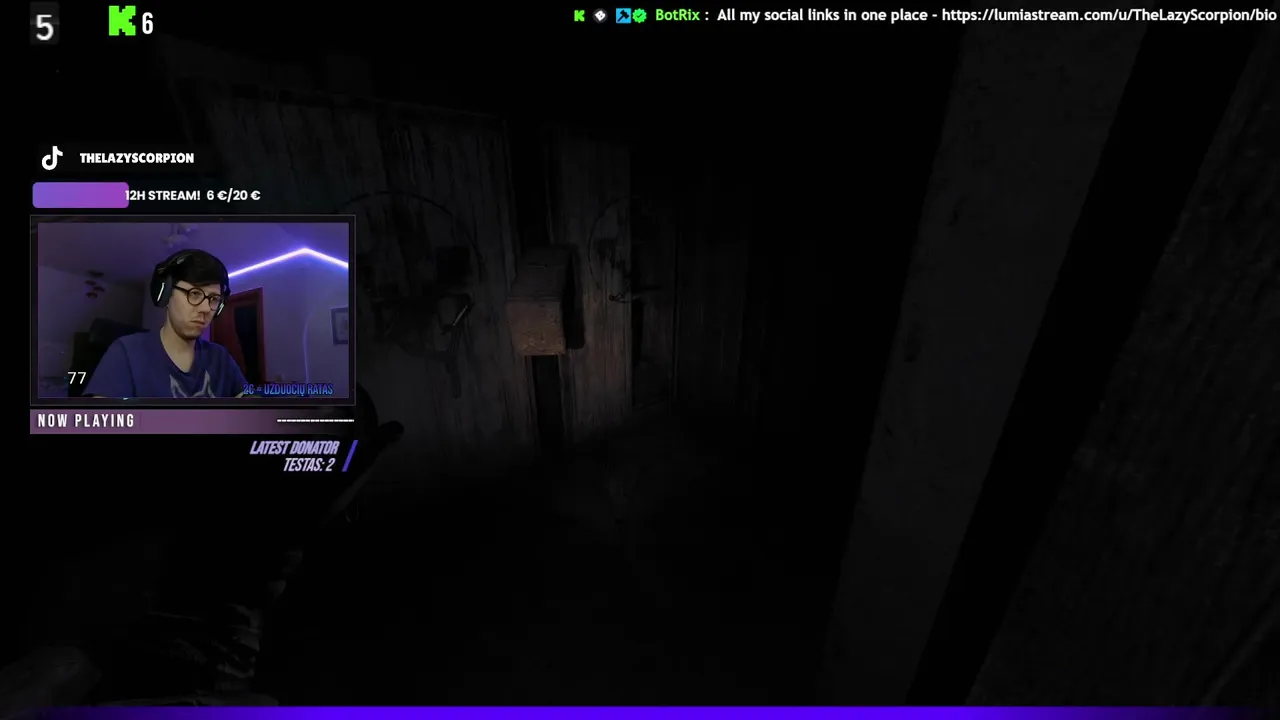Click "All my social links in one place"
1280x720 pixels.
[x=822, y=15]
